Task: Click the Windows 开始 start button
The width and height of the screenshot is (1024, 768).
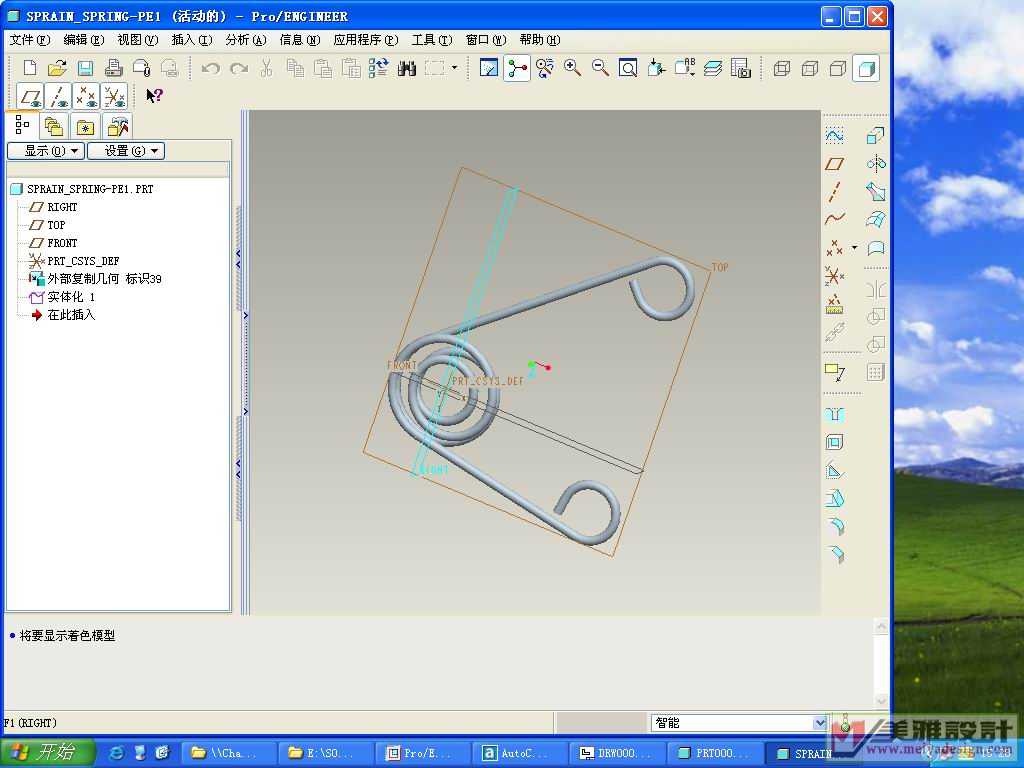Action: pyautogui.click(x=48, y=753)
